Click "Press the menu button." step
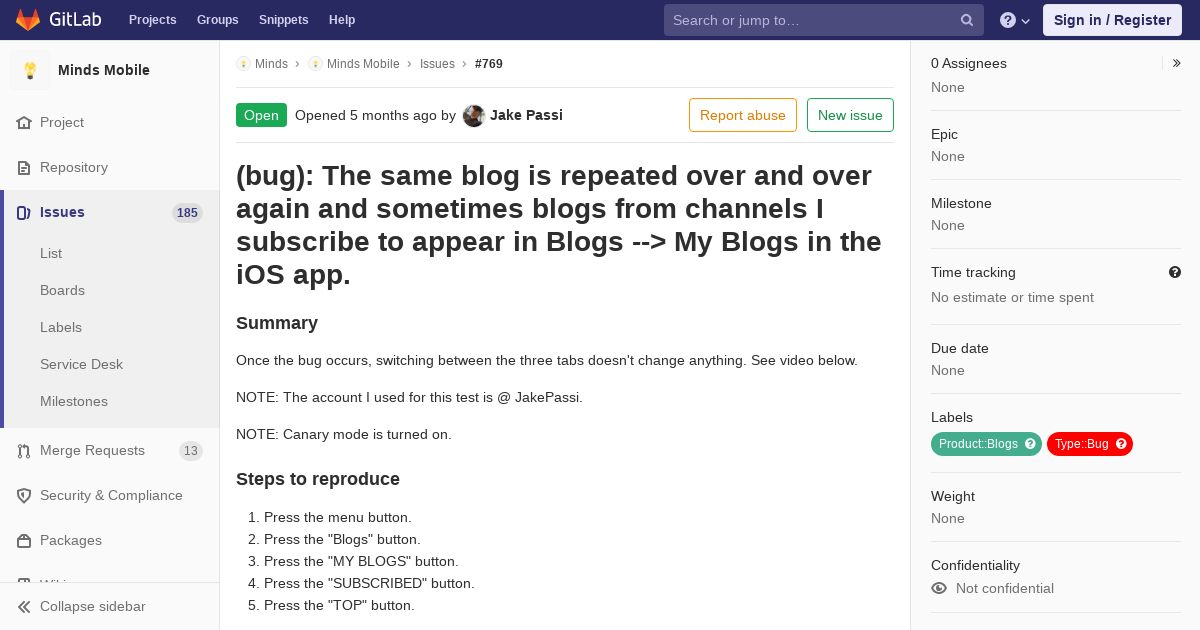 338,517
